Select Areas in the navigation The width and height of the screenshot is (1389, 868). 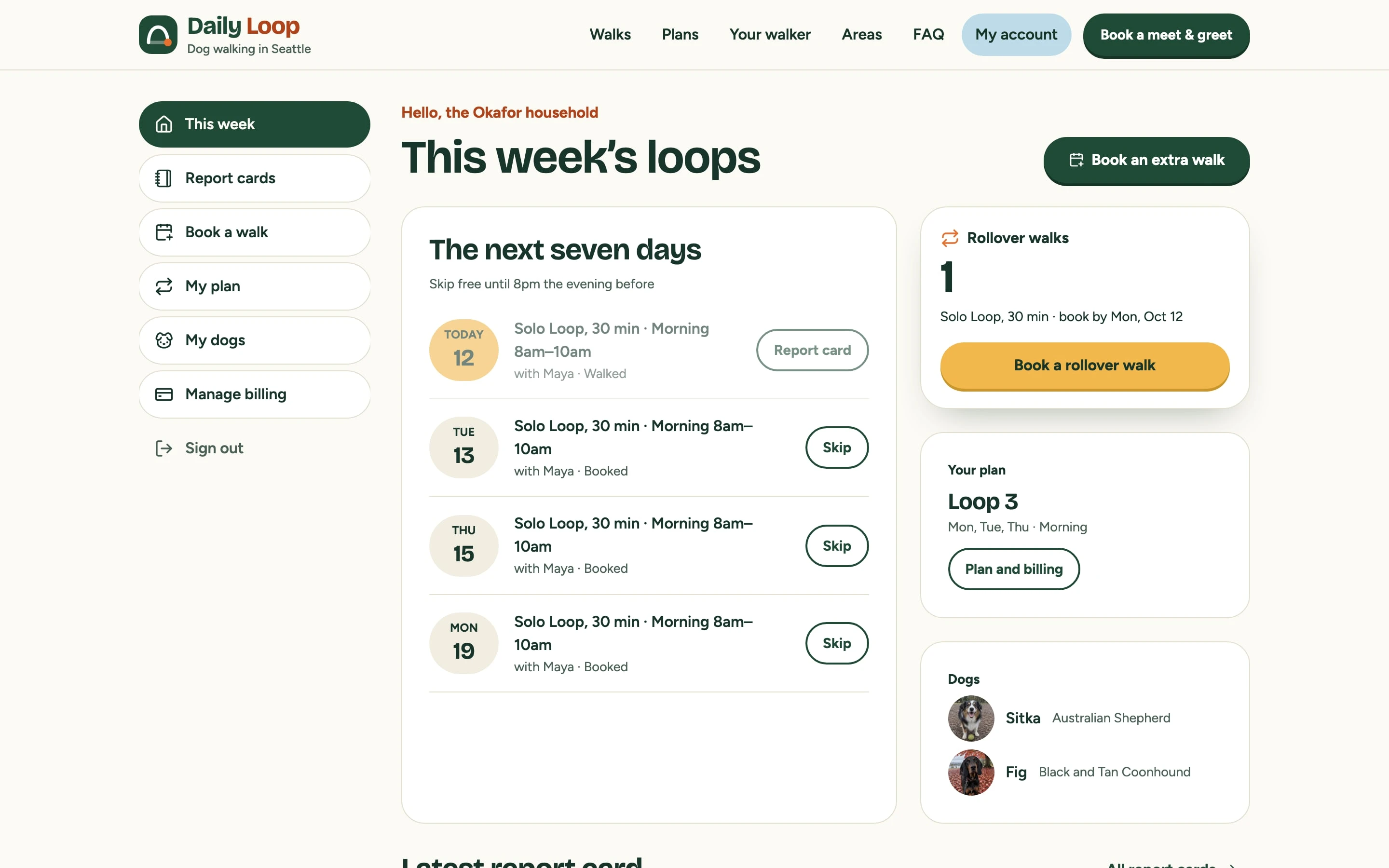point(861,34)
